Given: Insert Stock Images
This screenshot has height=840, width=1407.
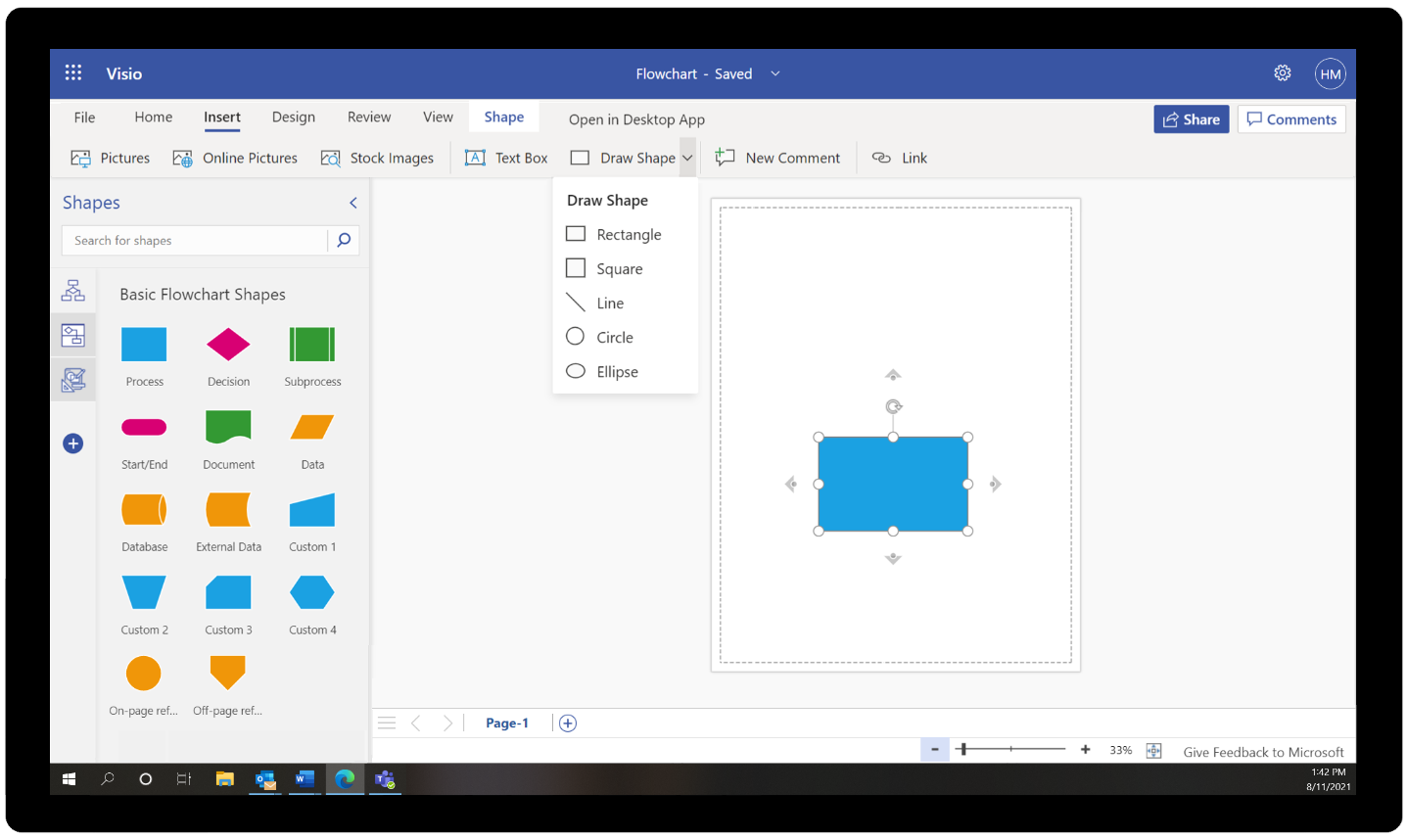Looking at the screenshot, I should pos(378,158).
